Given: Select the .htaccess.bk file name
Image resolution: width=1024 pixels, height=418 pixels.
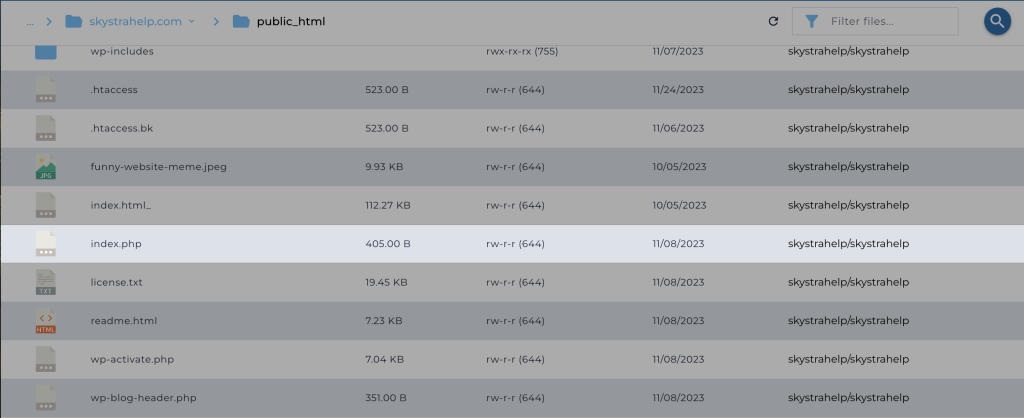Looking at the screenshot, I should [x=121, y=128].
